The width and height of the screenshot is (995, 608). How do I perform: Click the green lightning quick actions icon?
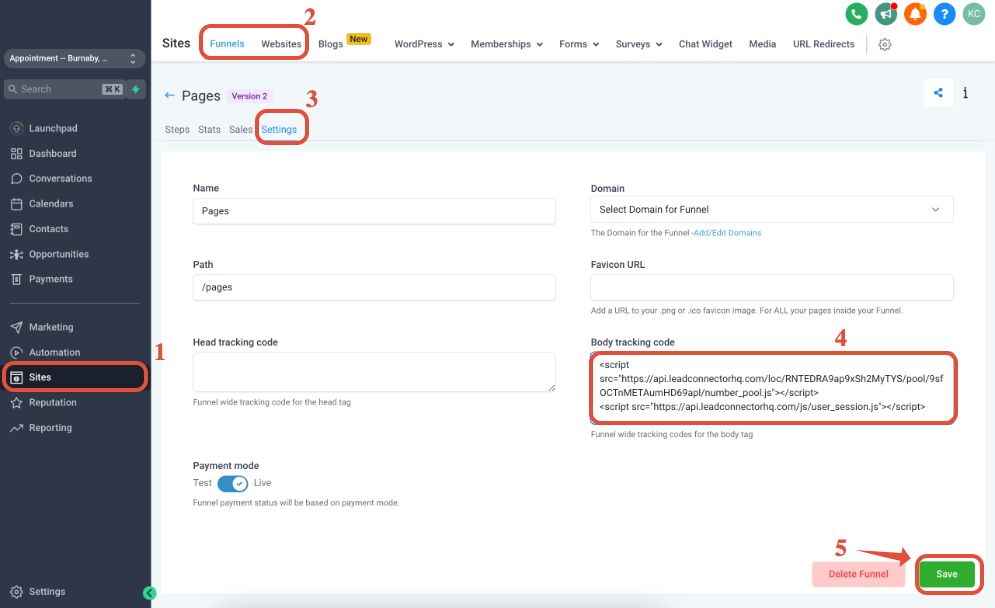click(135, 89)
